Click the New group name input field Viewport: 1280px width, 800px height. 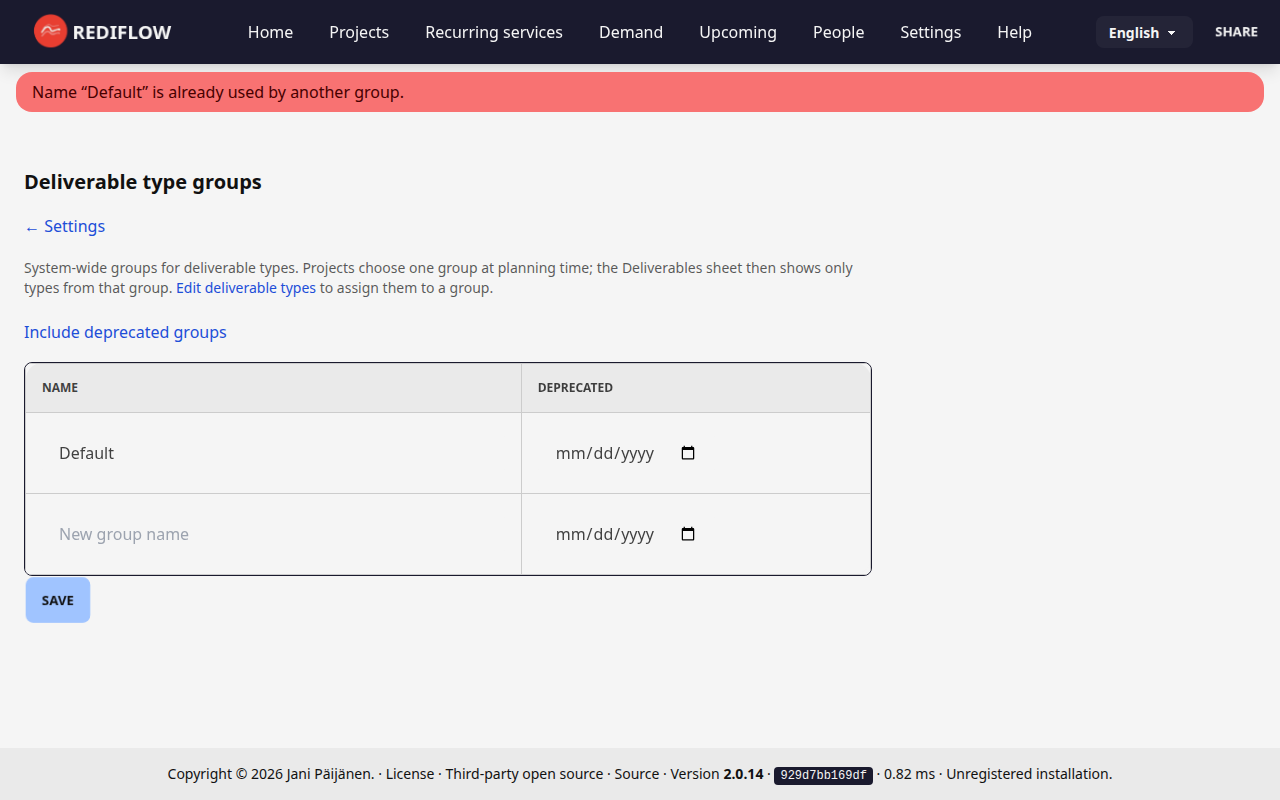[200, 534]
